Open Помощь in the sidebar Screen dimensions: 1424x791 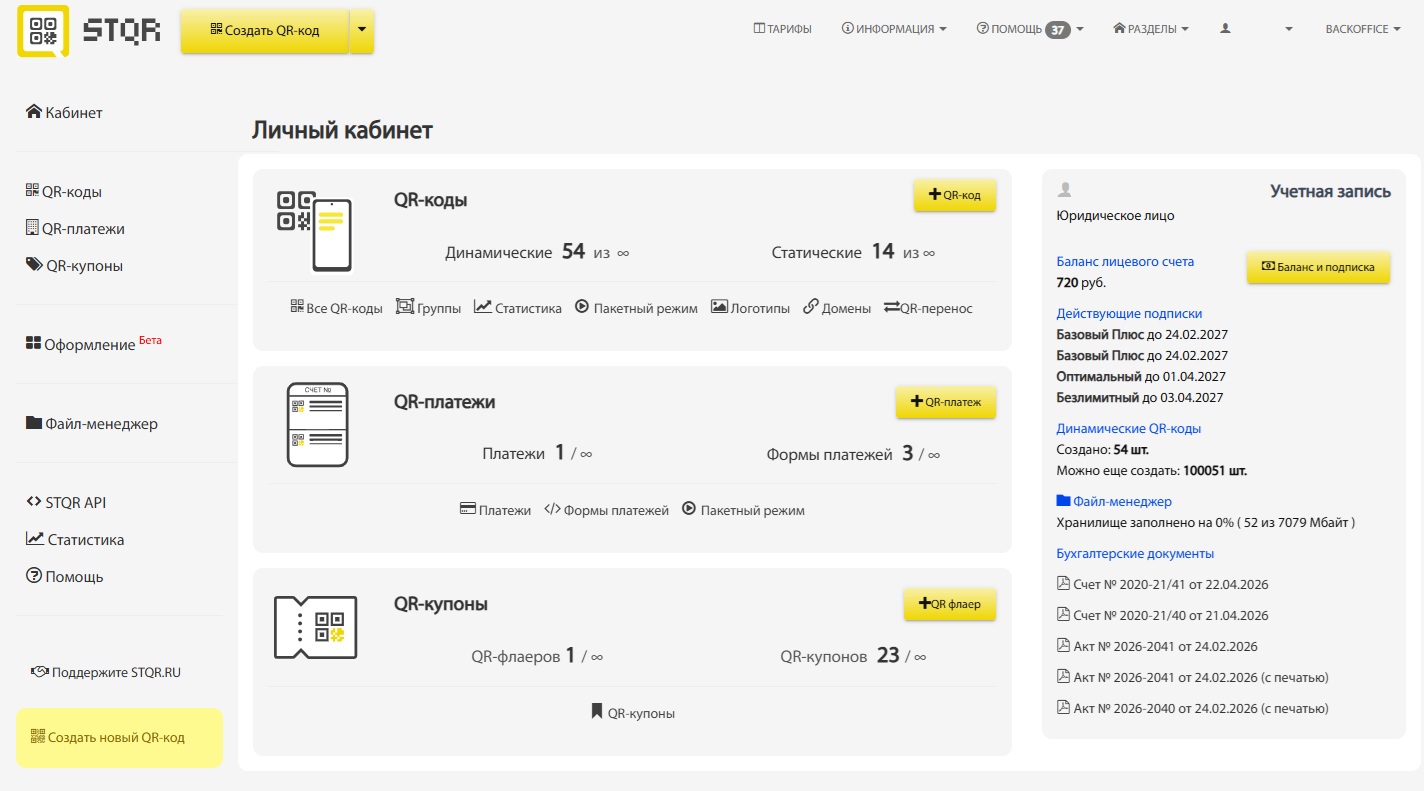point(64,577)
